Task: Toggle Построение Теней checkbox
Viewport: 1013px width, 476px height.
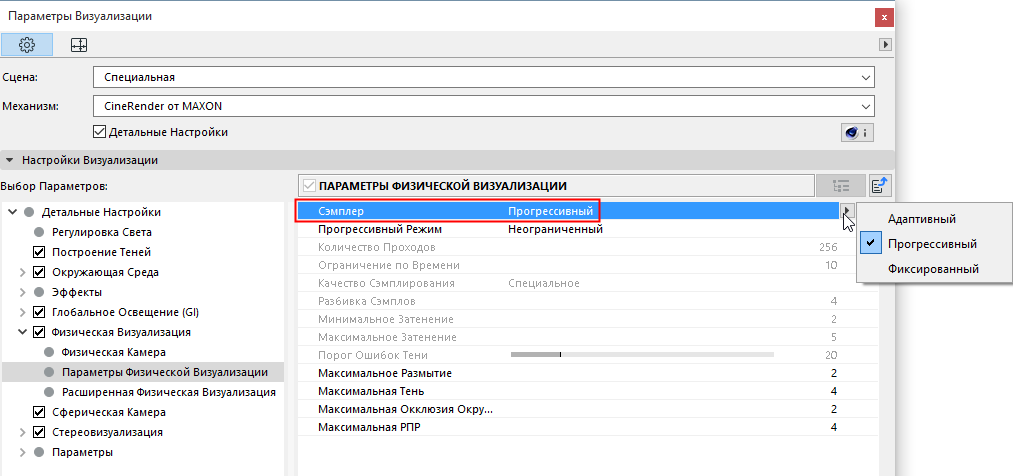Action: (39, 252)
